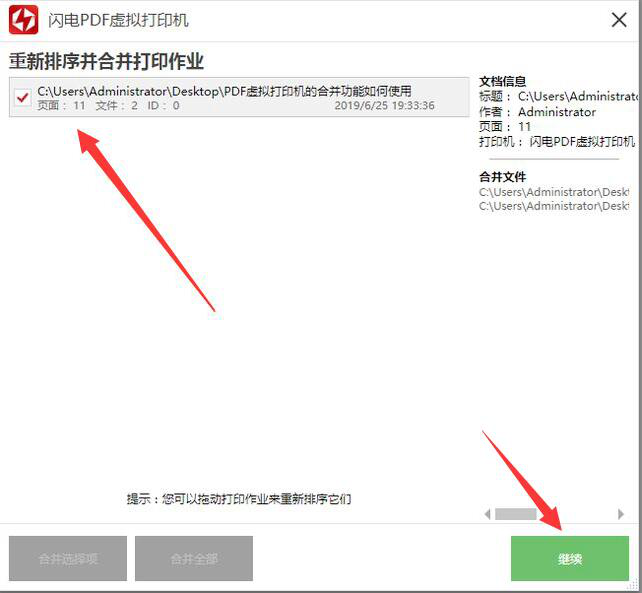
Task: Click the 重新排序并合并打印作业 heading
Action: pyautogui.click(x=106, y=61)
